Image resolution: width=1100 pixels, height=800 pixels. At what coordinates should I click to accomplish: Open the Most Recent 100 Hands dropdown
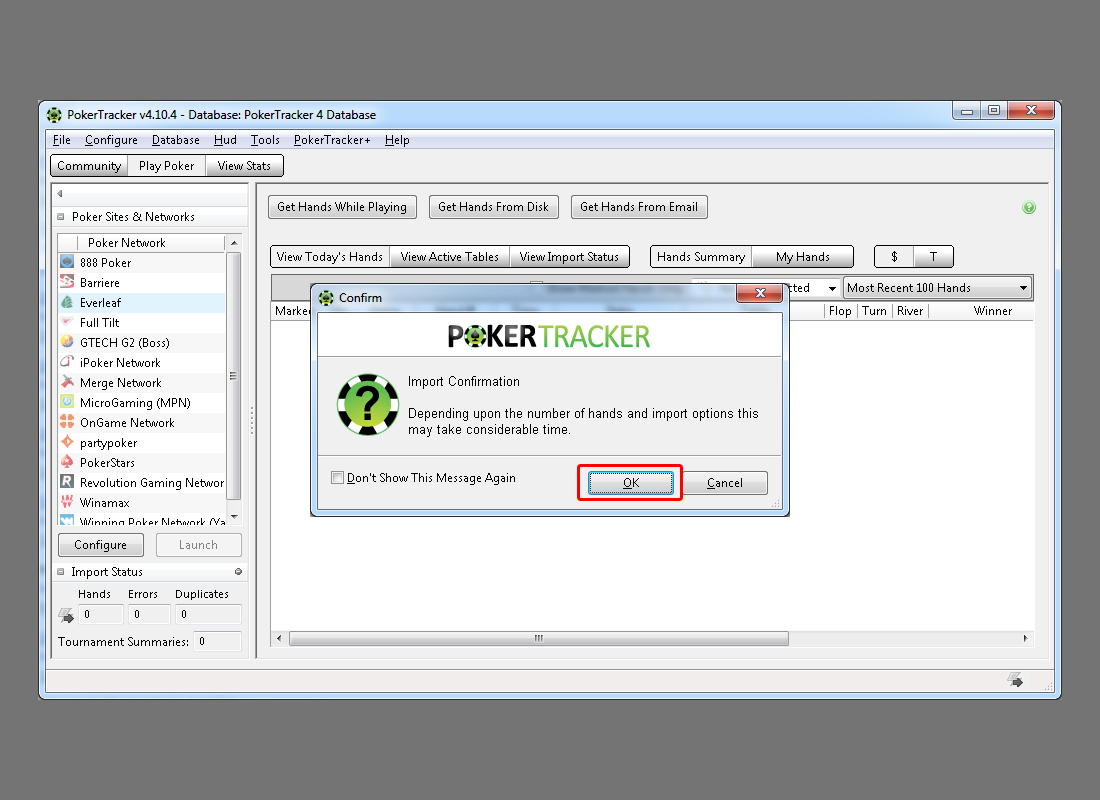tap(937, 288)
